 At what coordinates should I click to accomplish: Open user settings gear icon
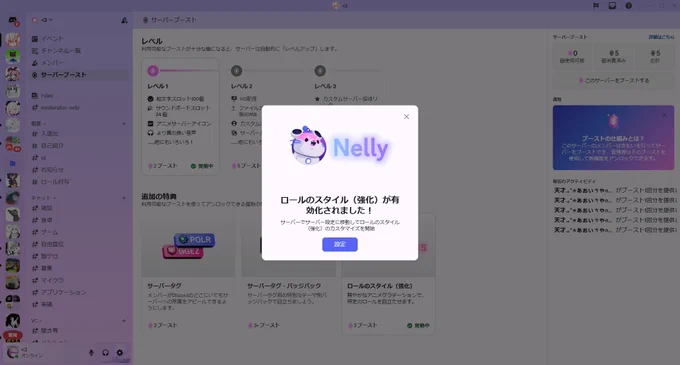click(120, 353)
